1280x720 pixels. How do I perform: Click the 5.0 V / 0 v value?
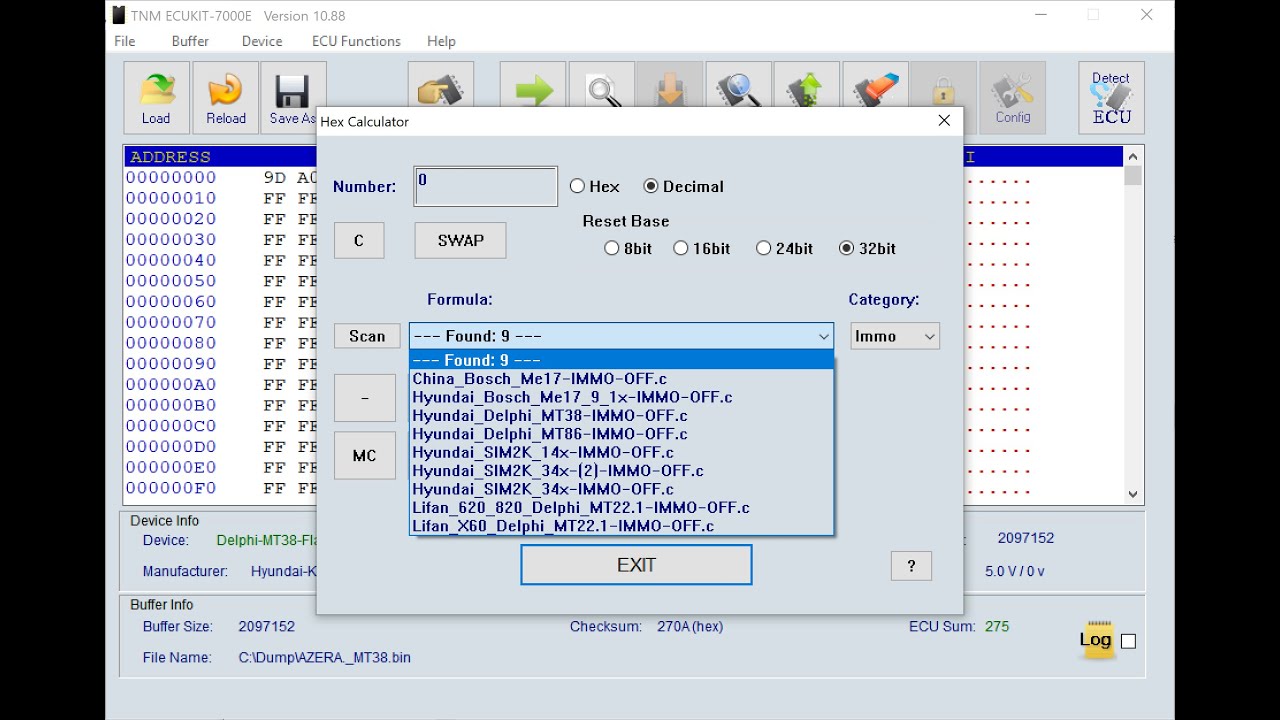[x=1015, y=571]
